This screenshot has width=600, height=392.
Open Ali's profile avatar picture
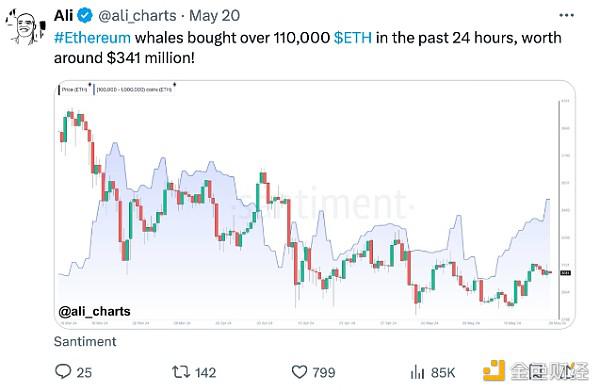tap(26, 28)
